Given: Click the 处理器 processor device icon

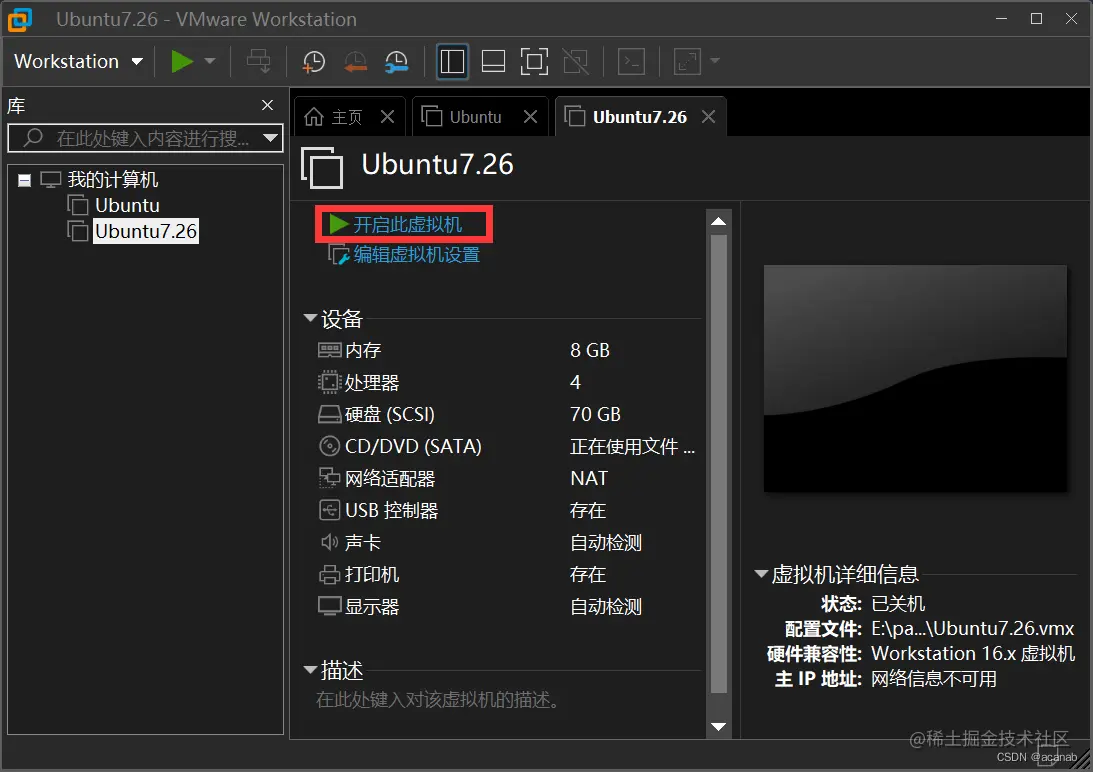Looking at the screenshot, I should point(329,382).
